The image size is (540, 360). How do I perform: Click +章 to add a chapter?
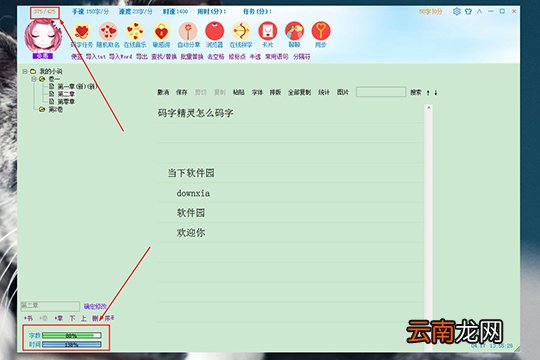pyautogui.click(x=59, y=318)
